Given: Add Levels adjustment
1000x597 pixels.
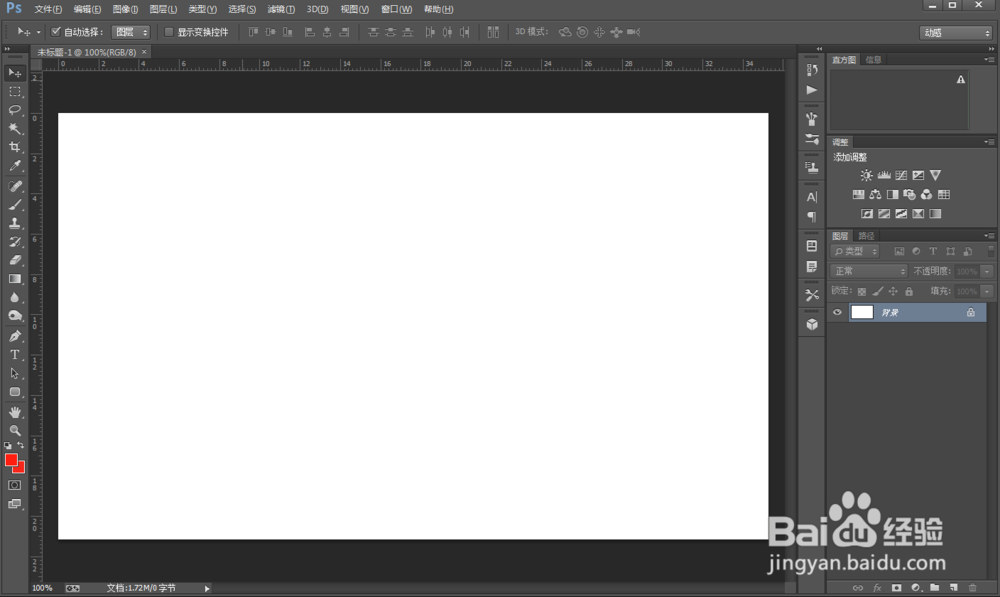Looking at the screenshot, I should click(883, 175).
